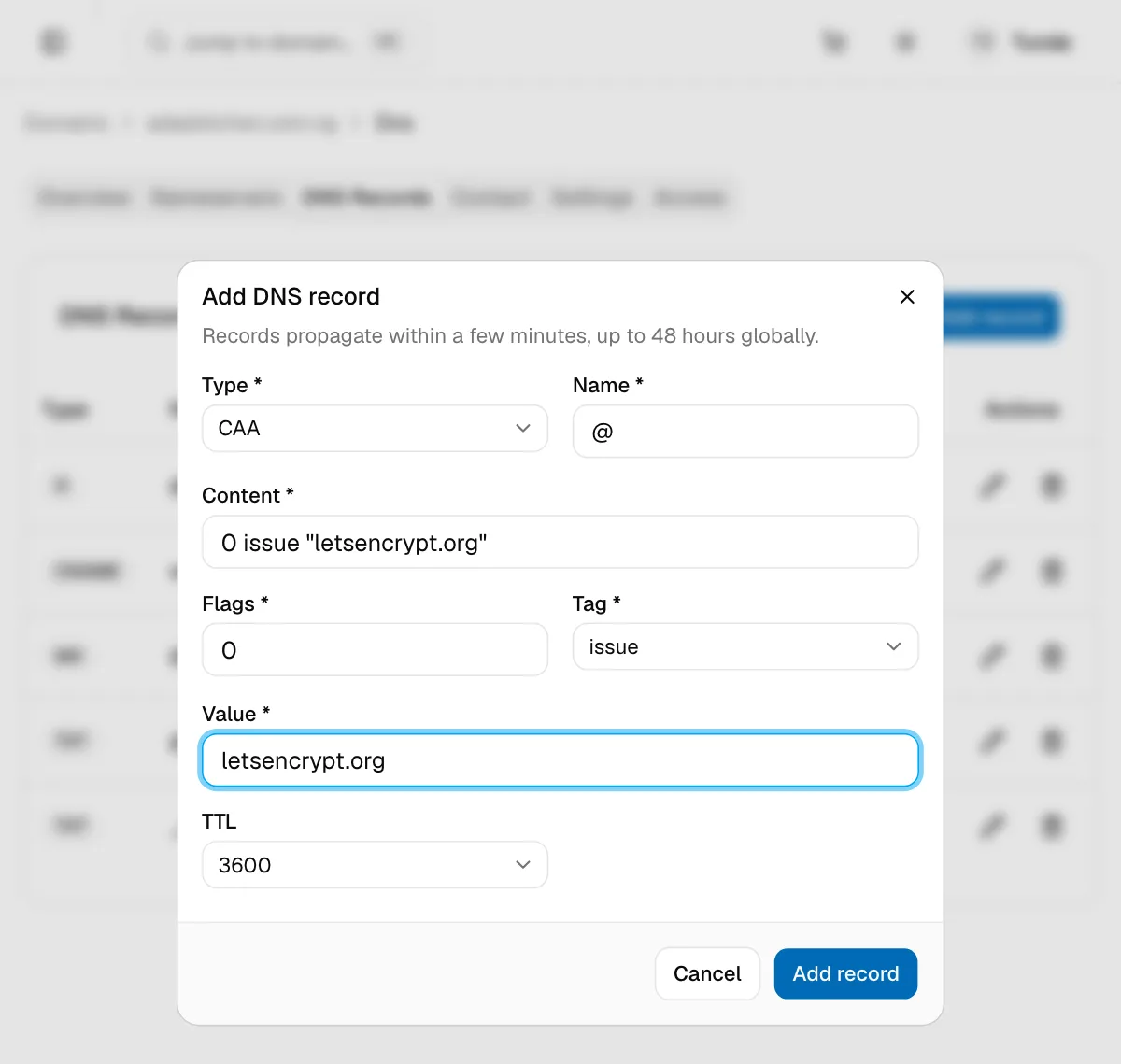Viewport: 1121px width, 1064px height.
Task: Click the Content field with issue letsencrypt.org
Action: pos(560,543)
